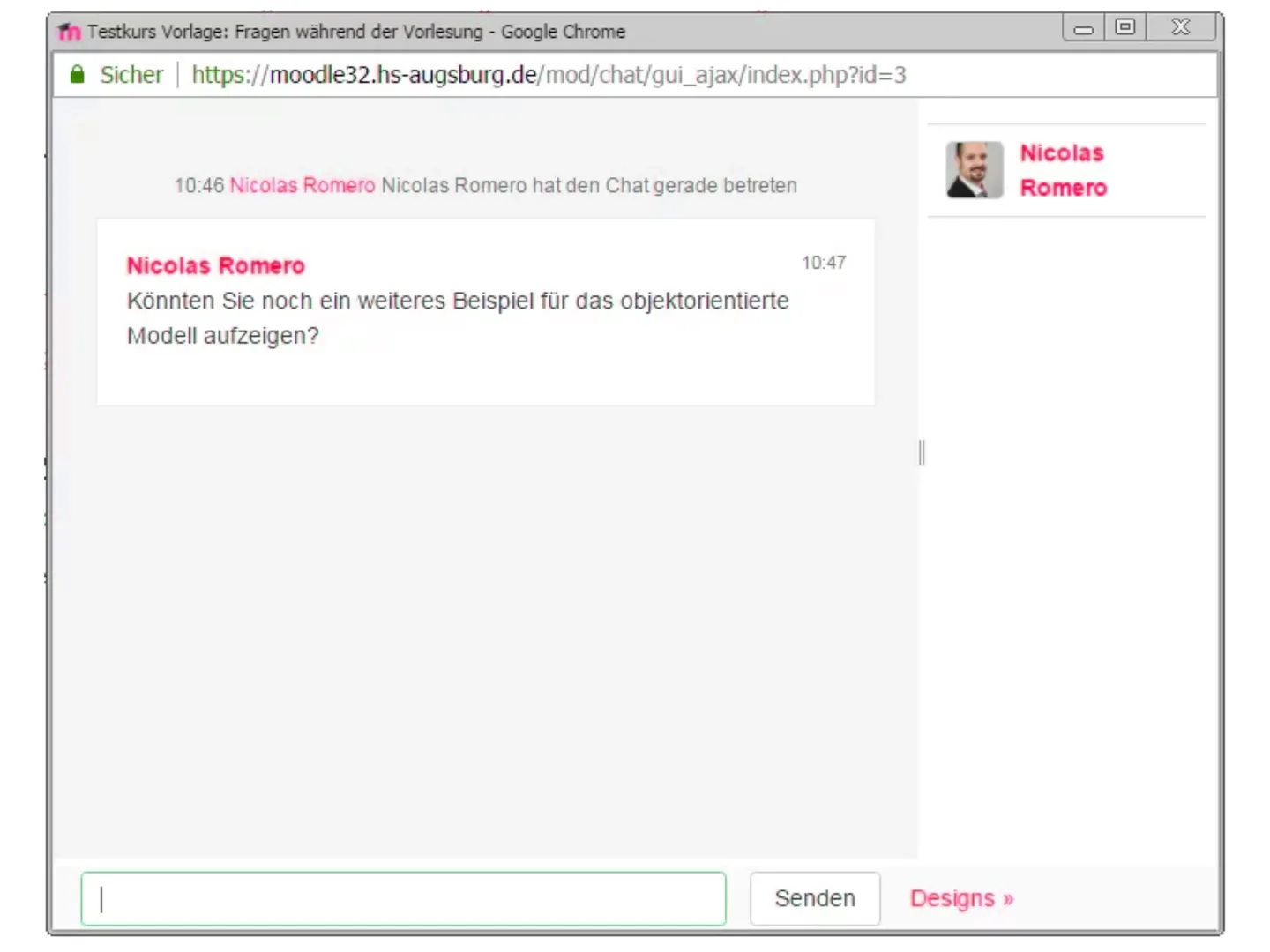Click Nicolas Romero's name above the chat message
Image resolution: width=1270 pixels, height=952 pixels.
pyautogui.click(x=216, y=265)
